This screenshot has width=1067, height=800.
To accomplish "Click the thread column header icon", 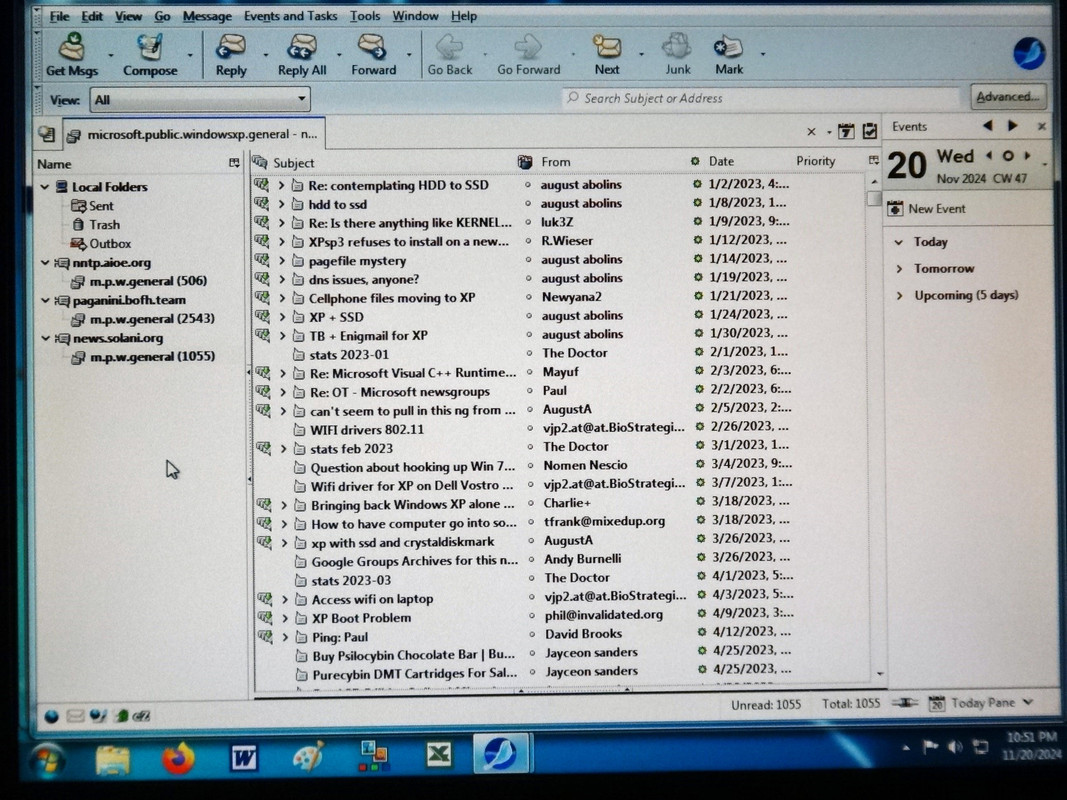I will click(x=259, y=162).
